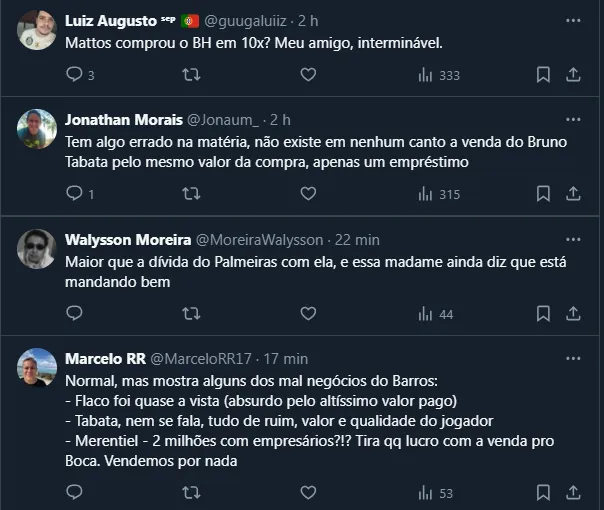Open more options on Walysson Moreira's tweet
Image resolution: width=604 pixels, height=510 pixels.
(572, 240)
